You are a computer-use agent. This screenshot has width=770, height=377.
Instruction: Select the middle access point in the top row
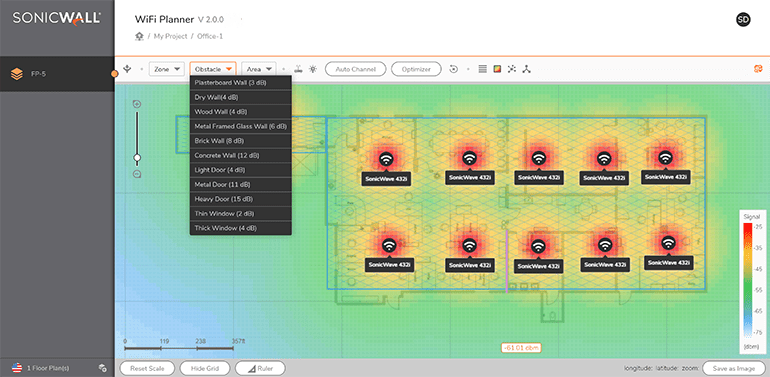[x=539, y=159]
